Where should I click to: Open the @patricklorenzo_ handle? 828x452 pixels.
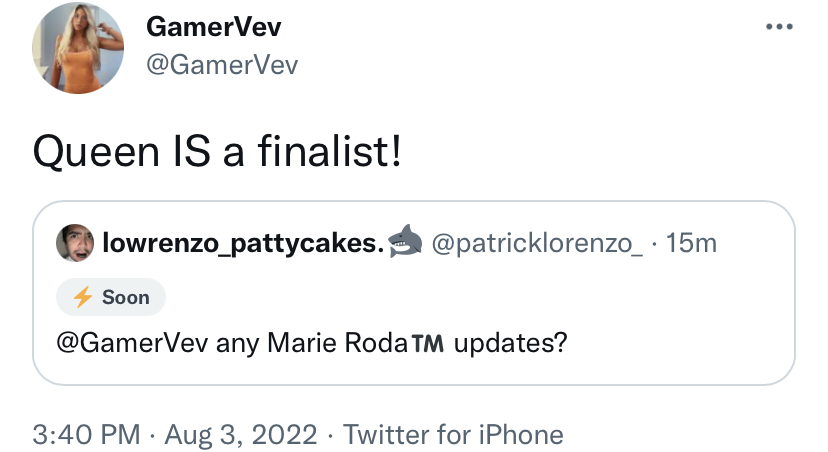[538, 243]
